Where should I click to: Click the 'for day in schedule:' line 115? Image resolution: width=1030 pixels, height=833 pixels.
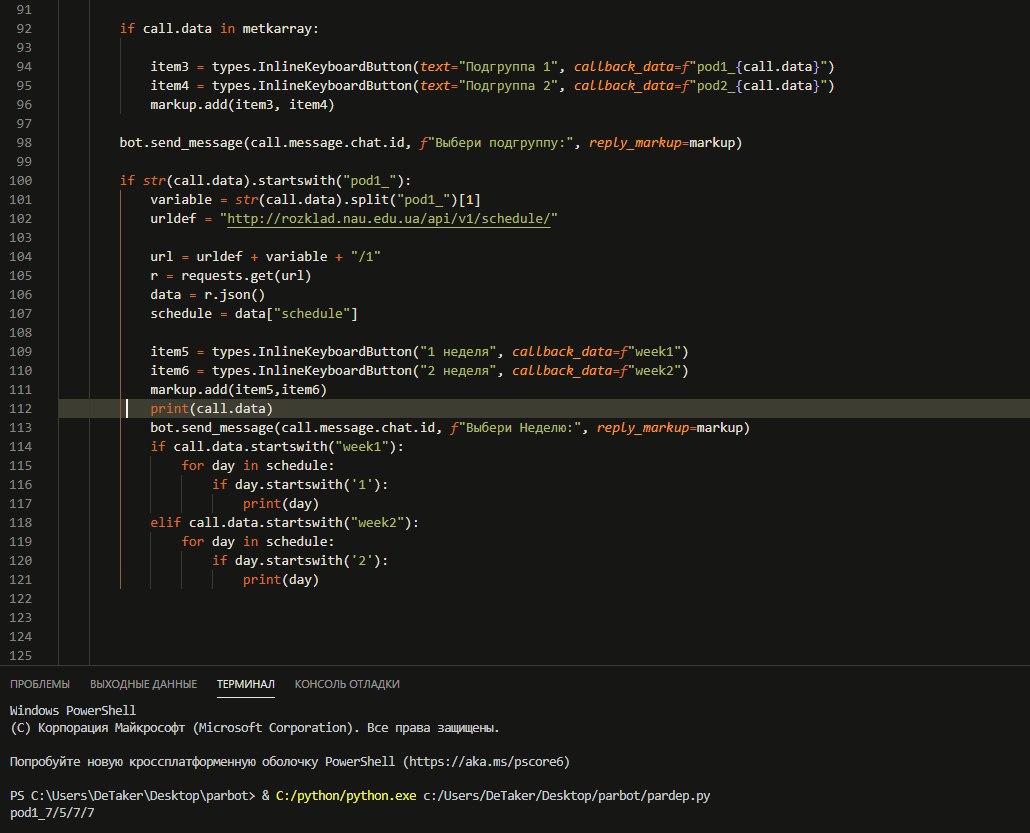coord(258,466)
